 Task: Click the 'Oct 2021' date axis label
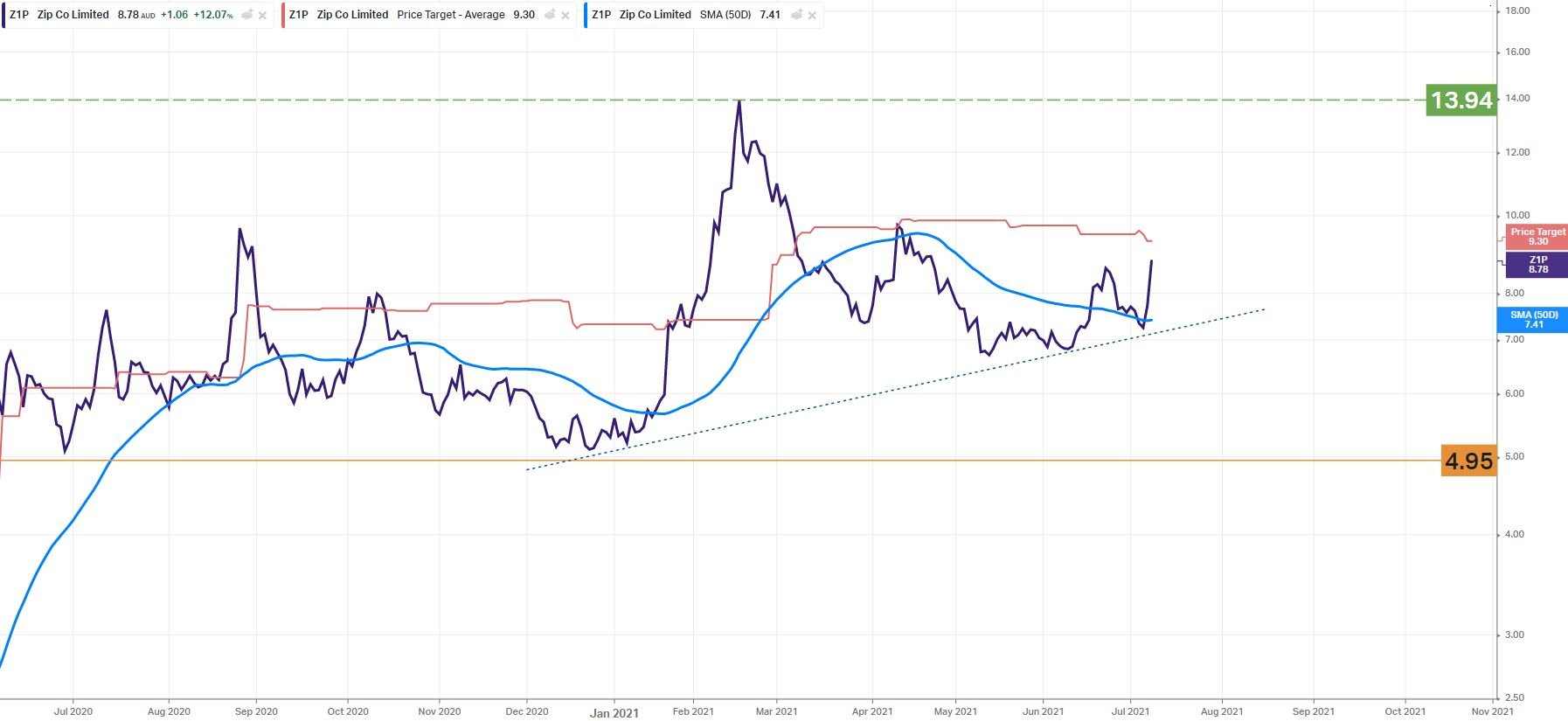tap(1405, 711)
